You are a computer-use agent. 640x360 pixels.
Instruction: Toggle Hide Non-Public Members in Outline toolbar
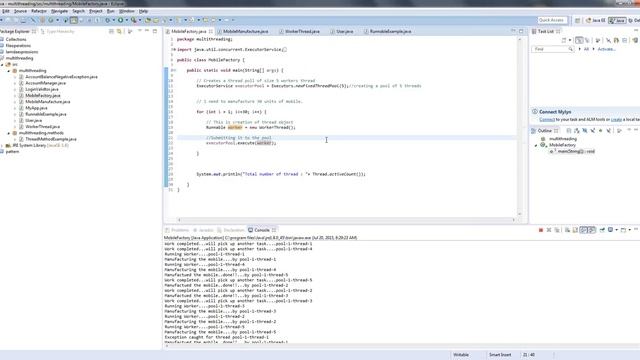click(600, 131)
